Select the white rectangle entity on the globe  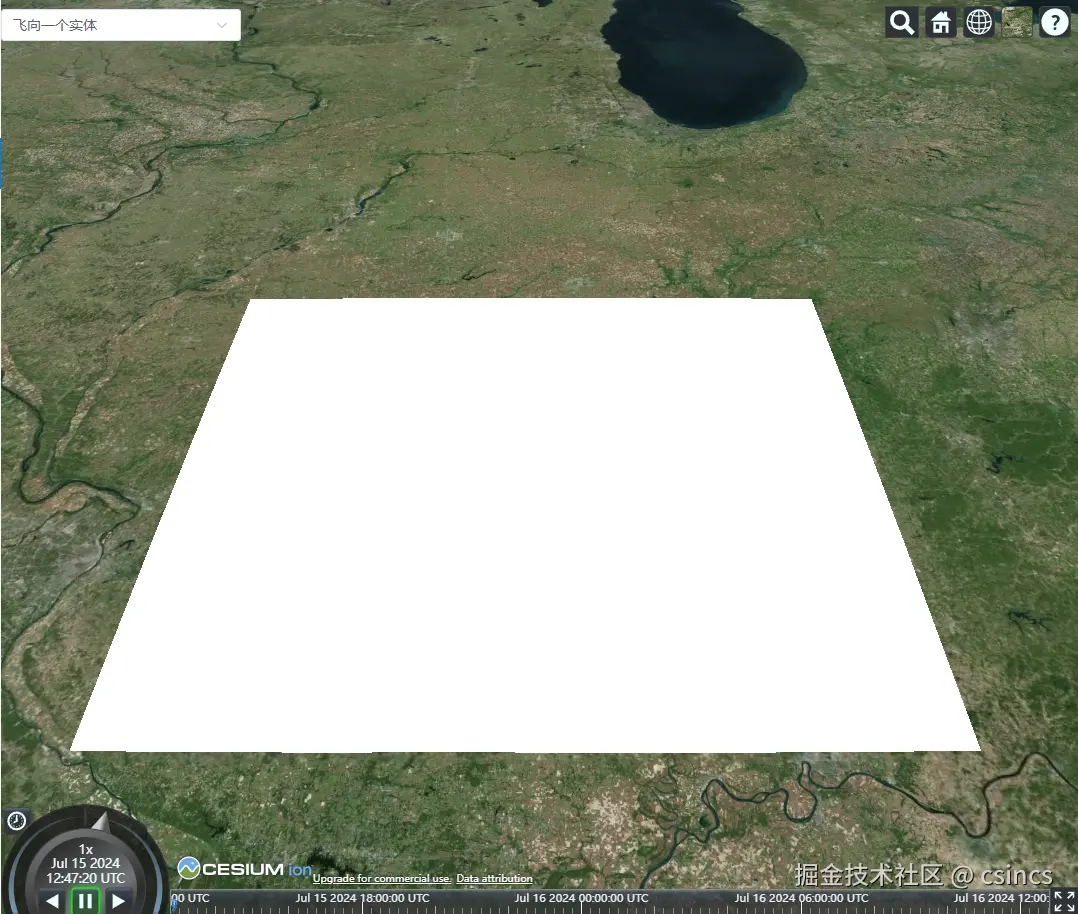[527, 525]
